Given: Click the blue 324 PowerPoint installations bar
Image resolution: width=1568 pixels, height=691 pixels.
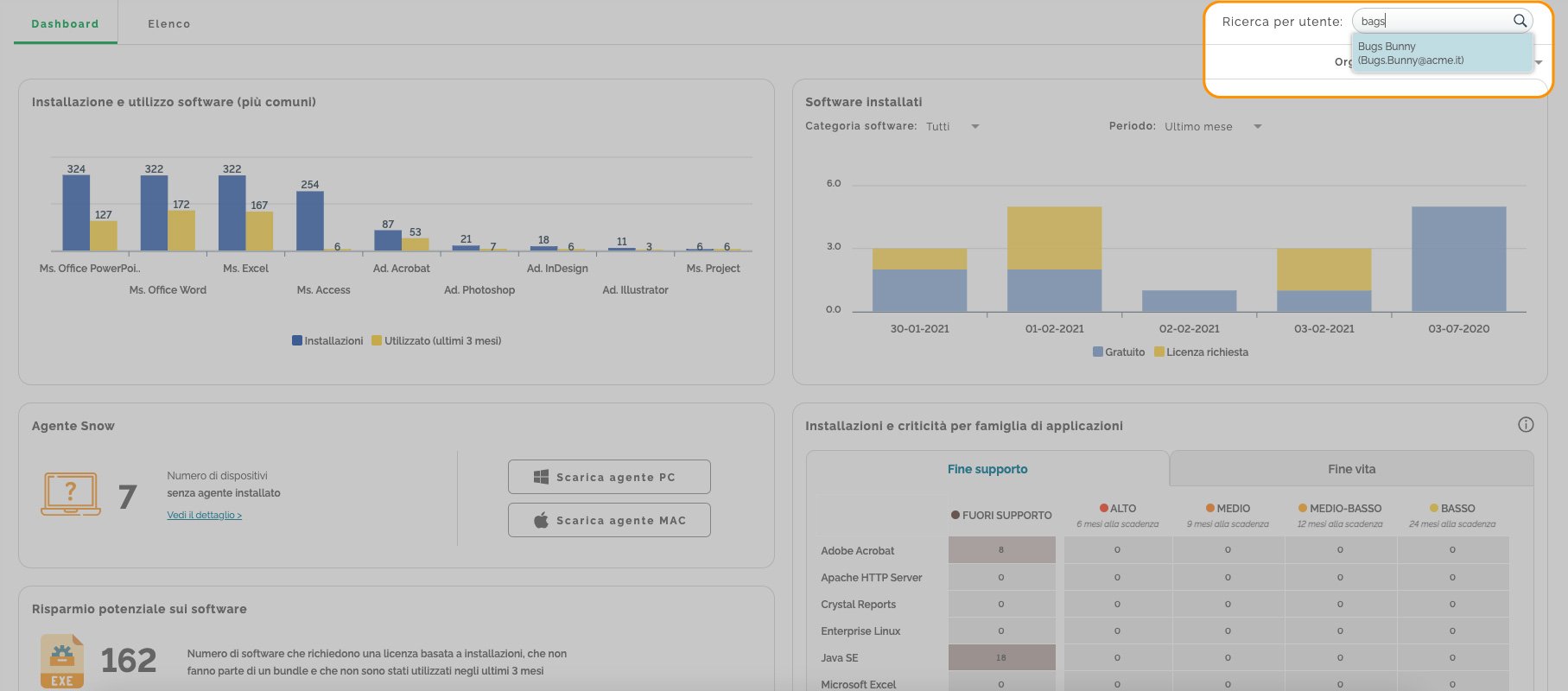Looking at the screenshot, I should [x=76, y=212].
